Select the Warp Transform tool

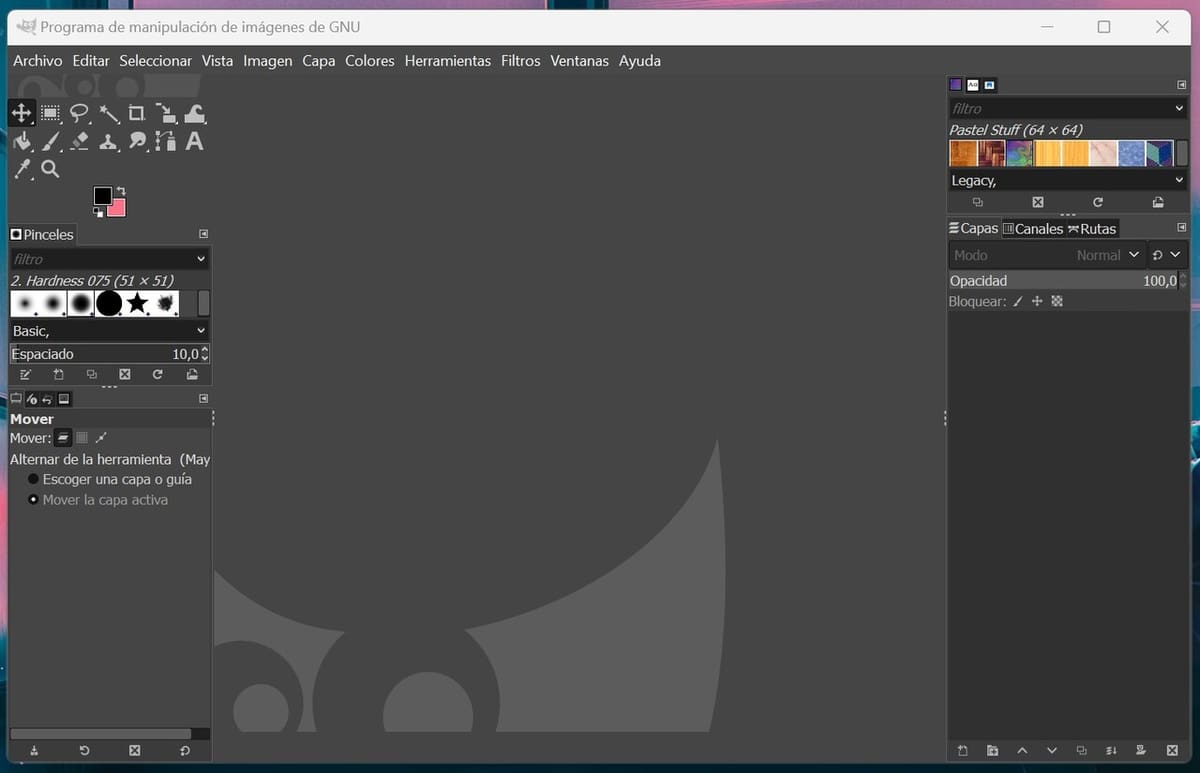(x=195, y=113)
